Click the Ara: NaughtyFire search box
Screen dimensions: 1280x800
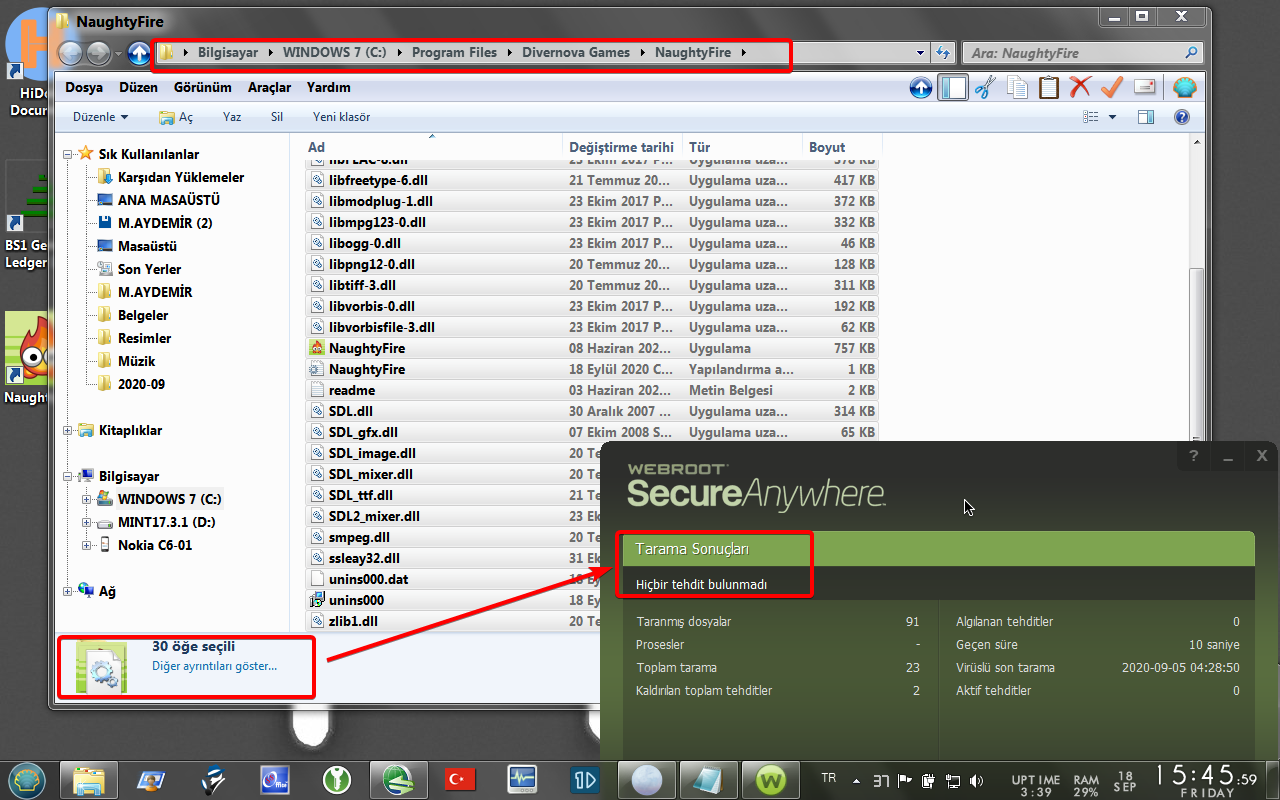click(1082, 53)
